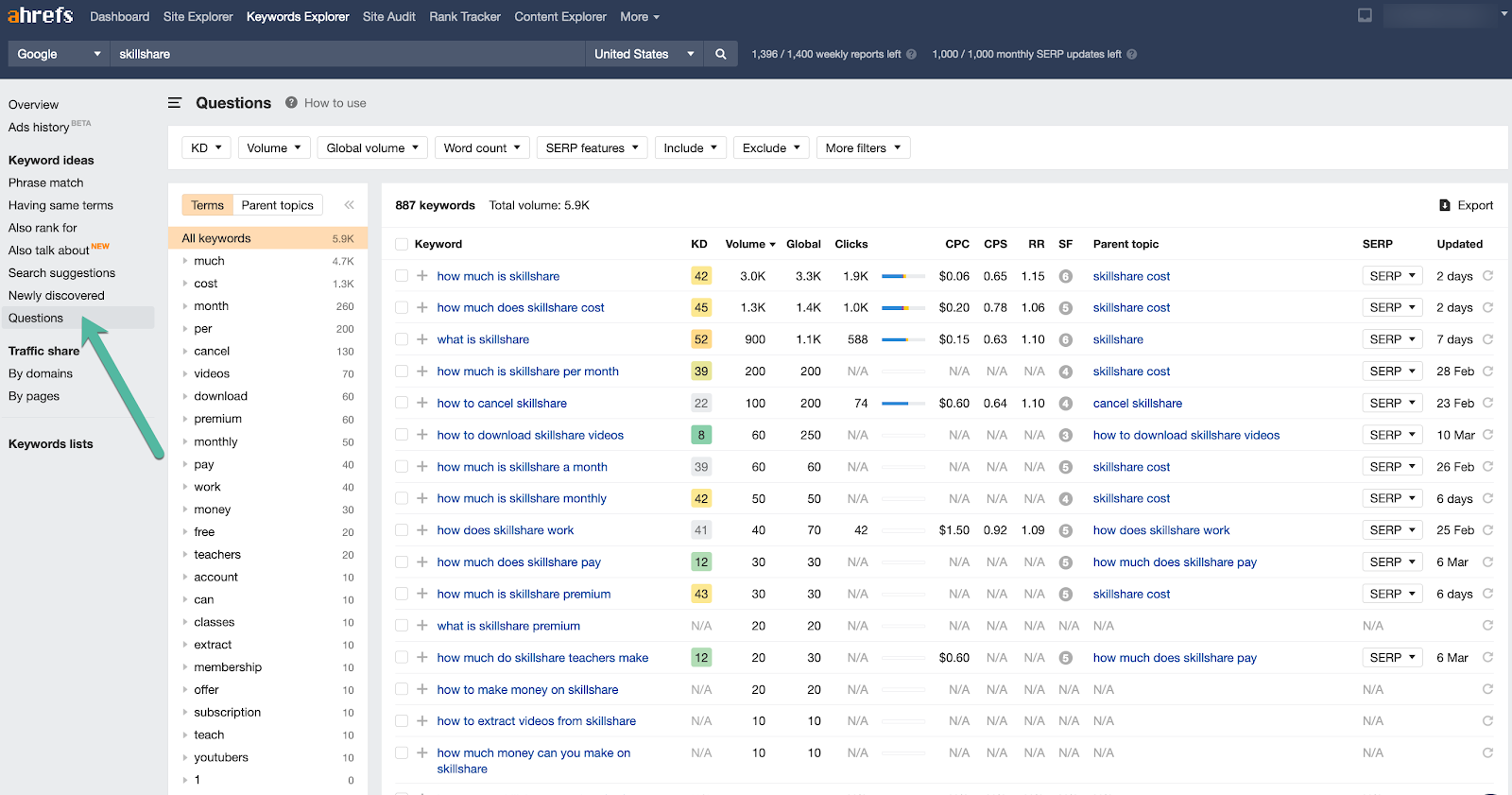Open the Site Explorer menu

198,16
